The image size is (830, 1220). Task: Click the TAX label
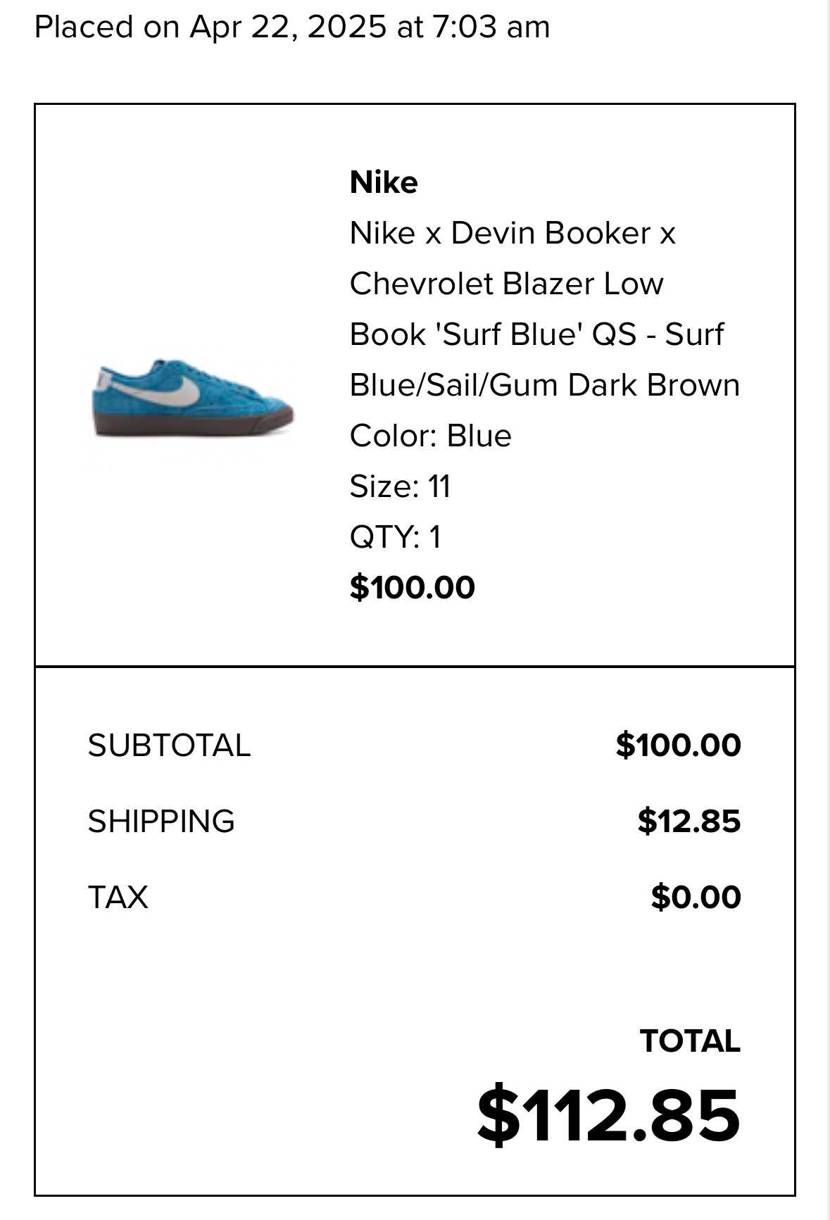[118, 897]
